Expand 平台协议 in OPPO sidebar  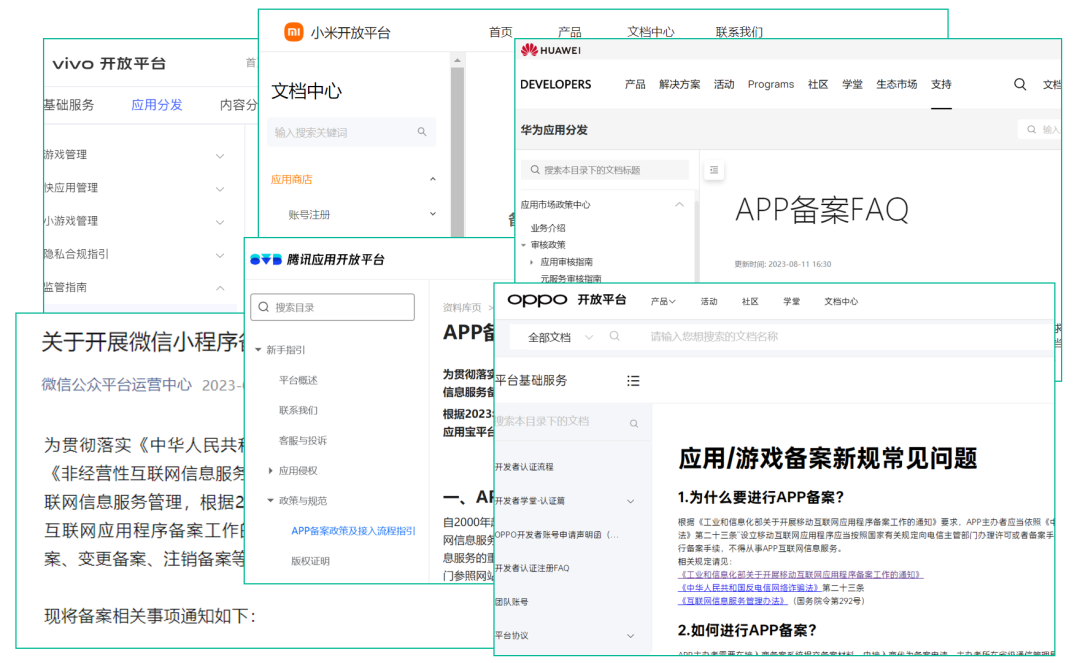coord(630,635)
